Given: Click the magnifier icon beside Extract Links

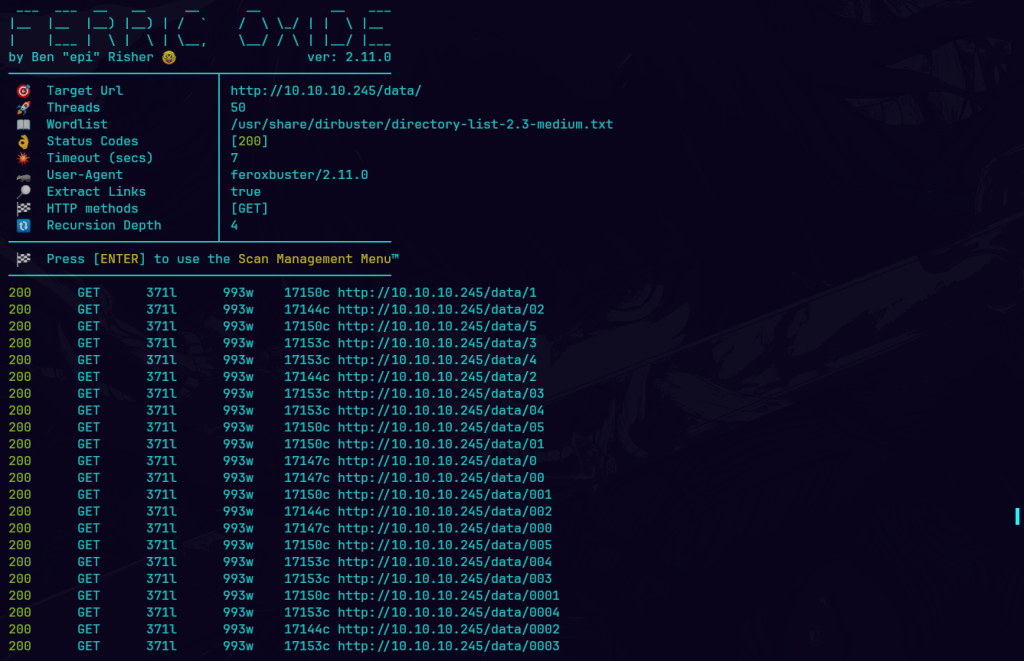Looking at the screenshot, I should 23,192.
